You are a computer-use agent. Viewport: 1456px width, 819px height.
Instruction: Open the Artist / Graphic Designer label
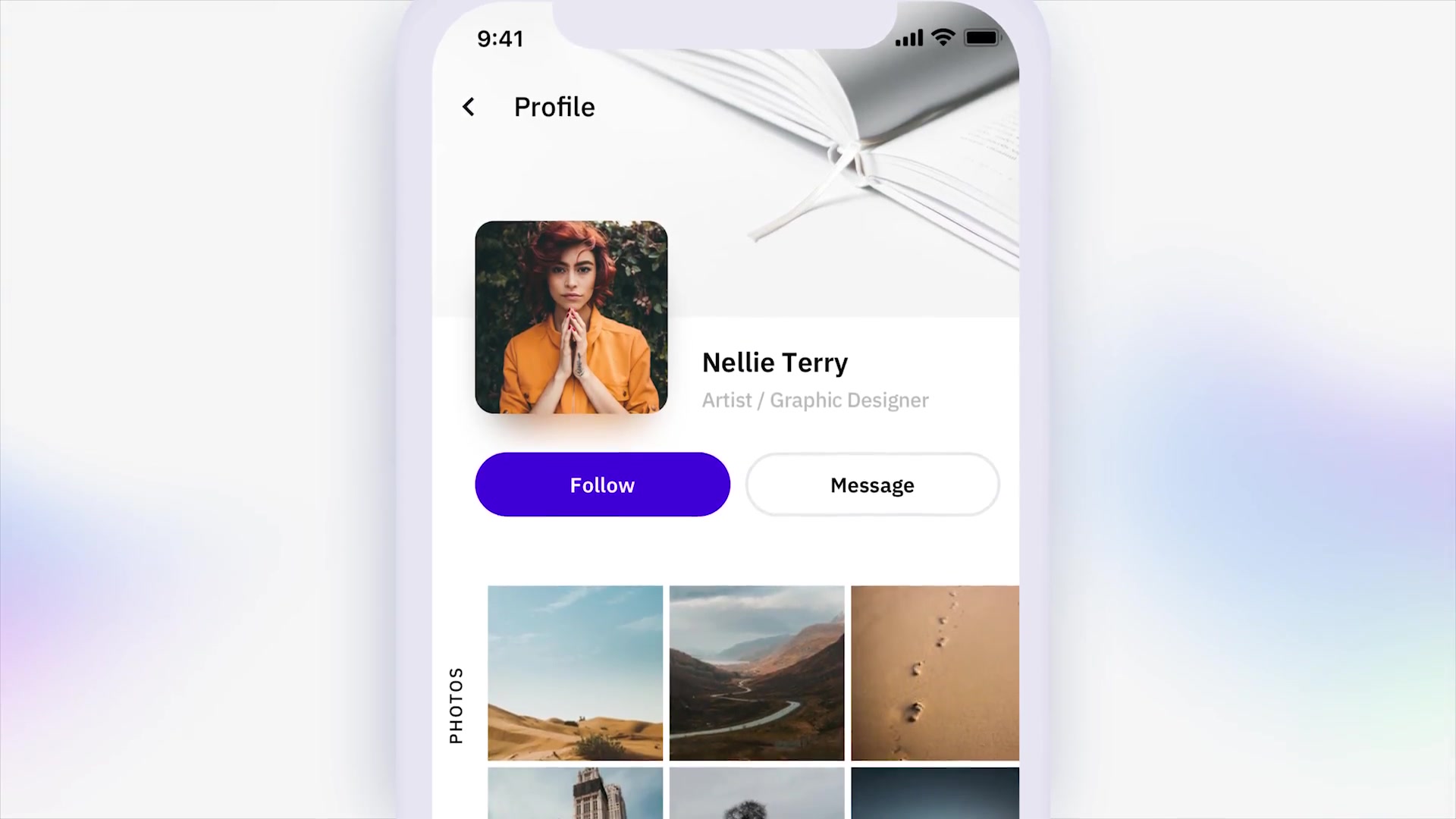(x=815, y=400)
